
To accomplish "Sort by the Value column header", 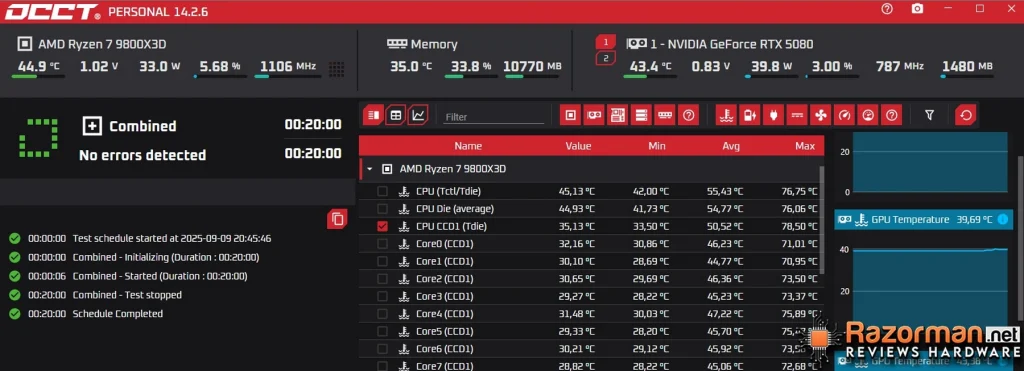I will pyautogui.click(x=578, y=146).
